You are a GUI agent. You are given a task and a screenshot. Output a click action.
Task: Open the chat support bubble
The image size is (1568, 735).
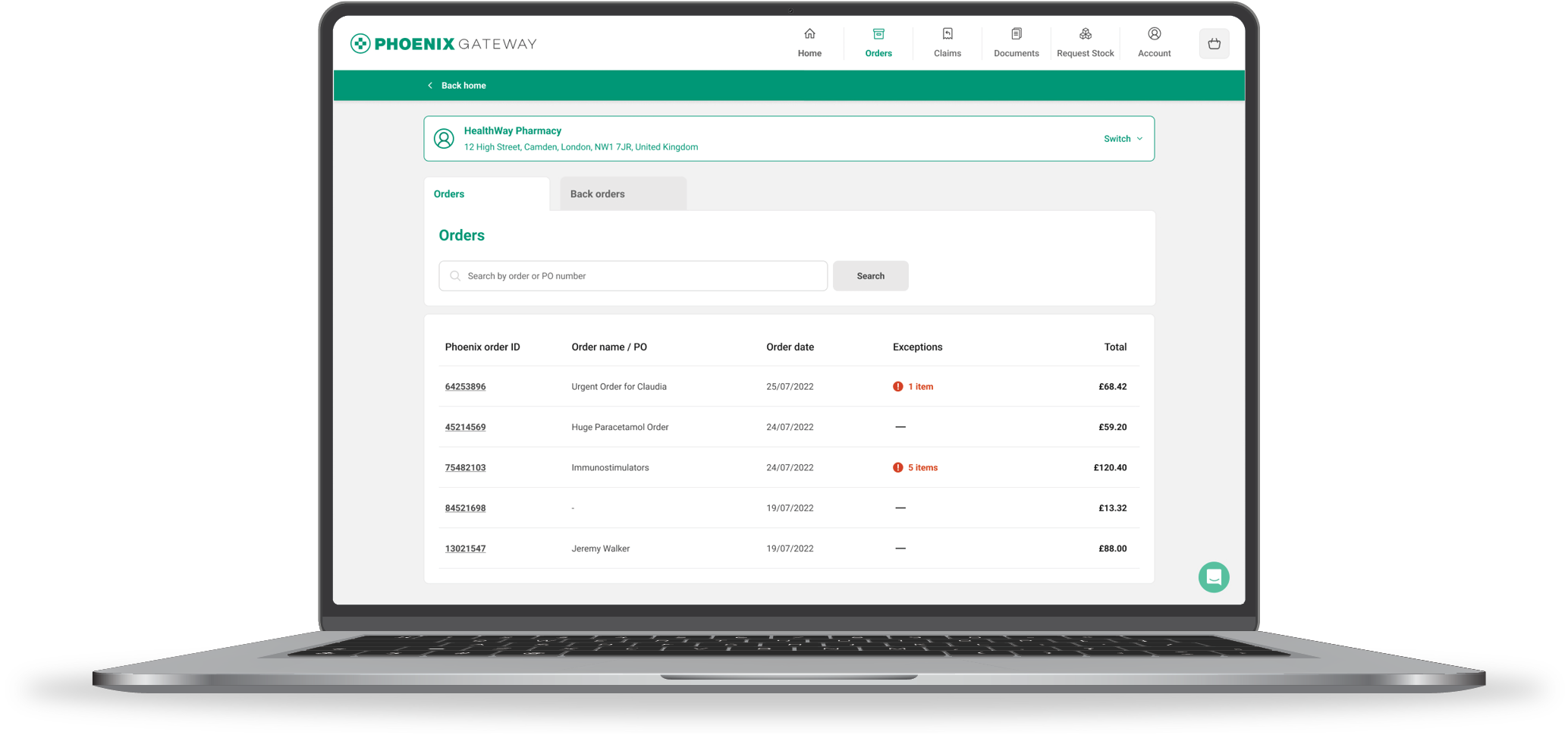coord(1214,577)
